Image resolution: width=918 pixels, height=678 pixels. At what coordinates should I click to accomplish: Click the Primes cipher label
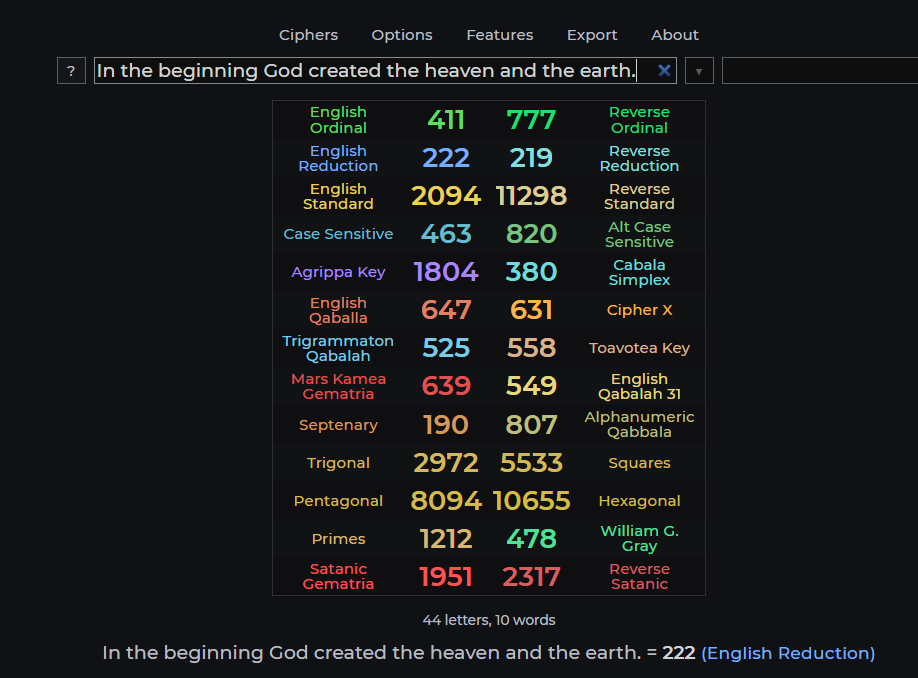338,539
